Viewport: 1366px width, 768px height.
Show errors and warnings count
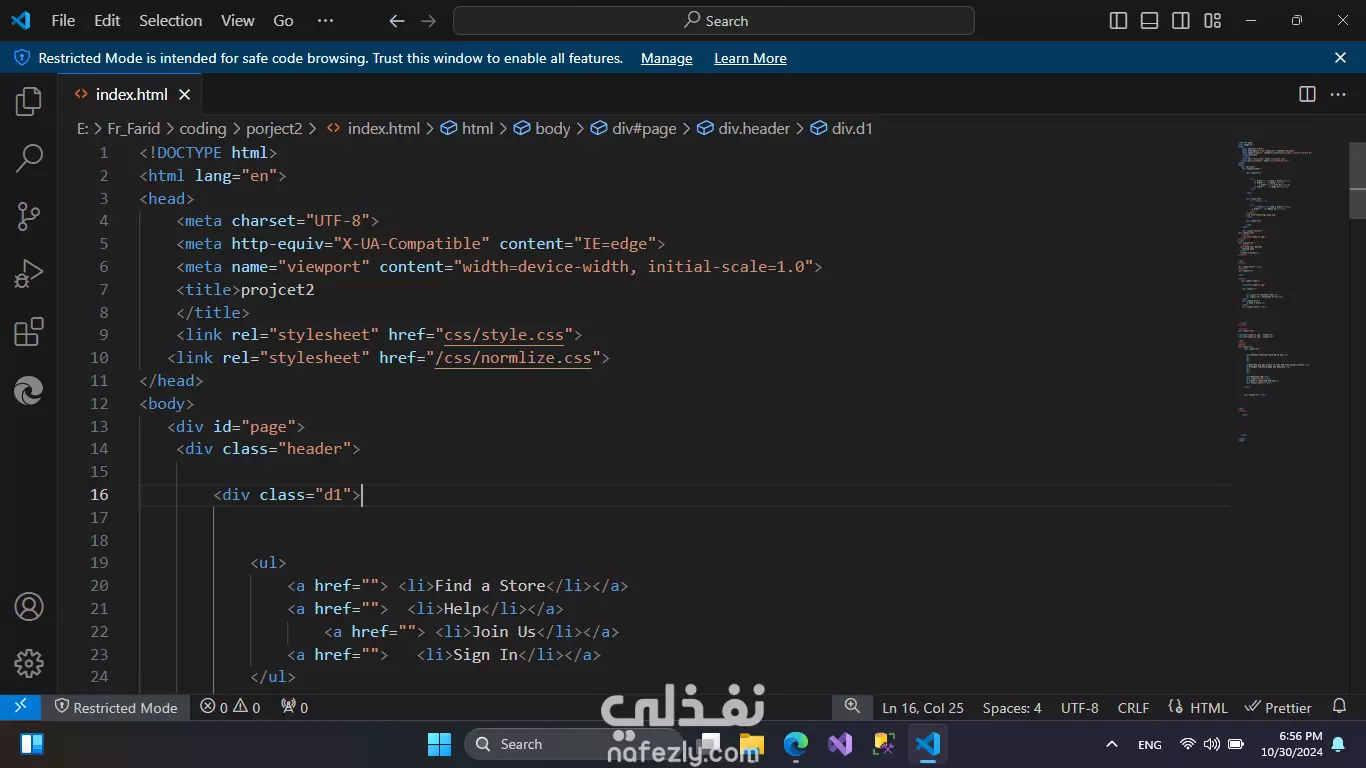pos(230,707)
